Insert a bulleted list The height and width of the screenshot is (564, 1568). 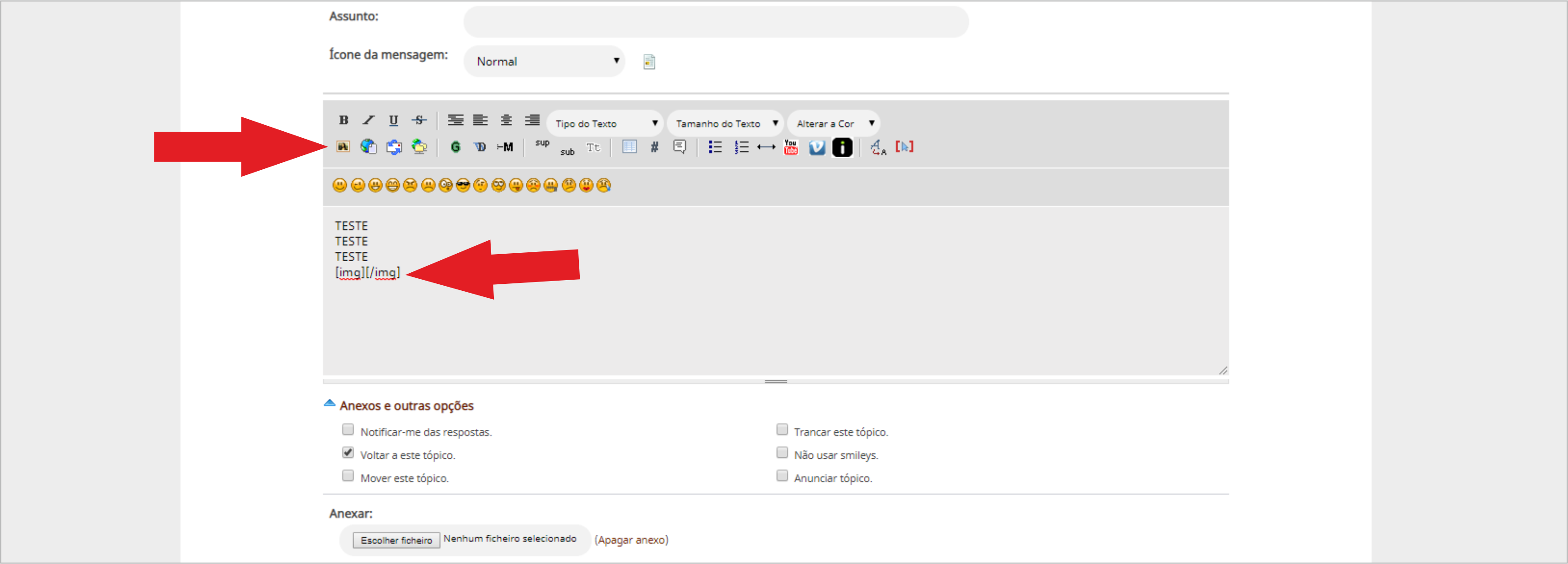click(x=715, y=147)
